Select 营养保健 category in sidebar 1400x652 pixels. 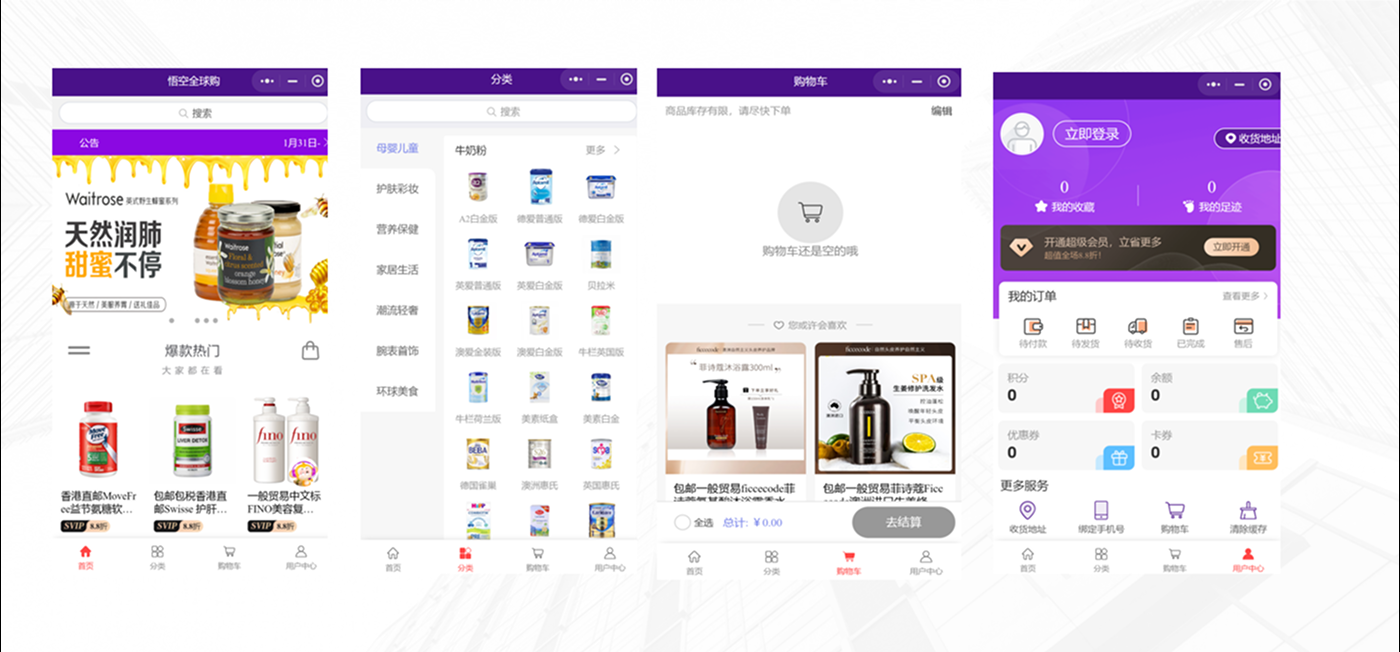click(x=397, y=229)
